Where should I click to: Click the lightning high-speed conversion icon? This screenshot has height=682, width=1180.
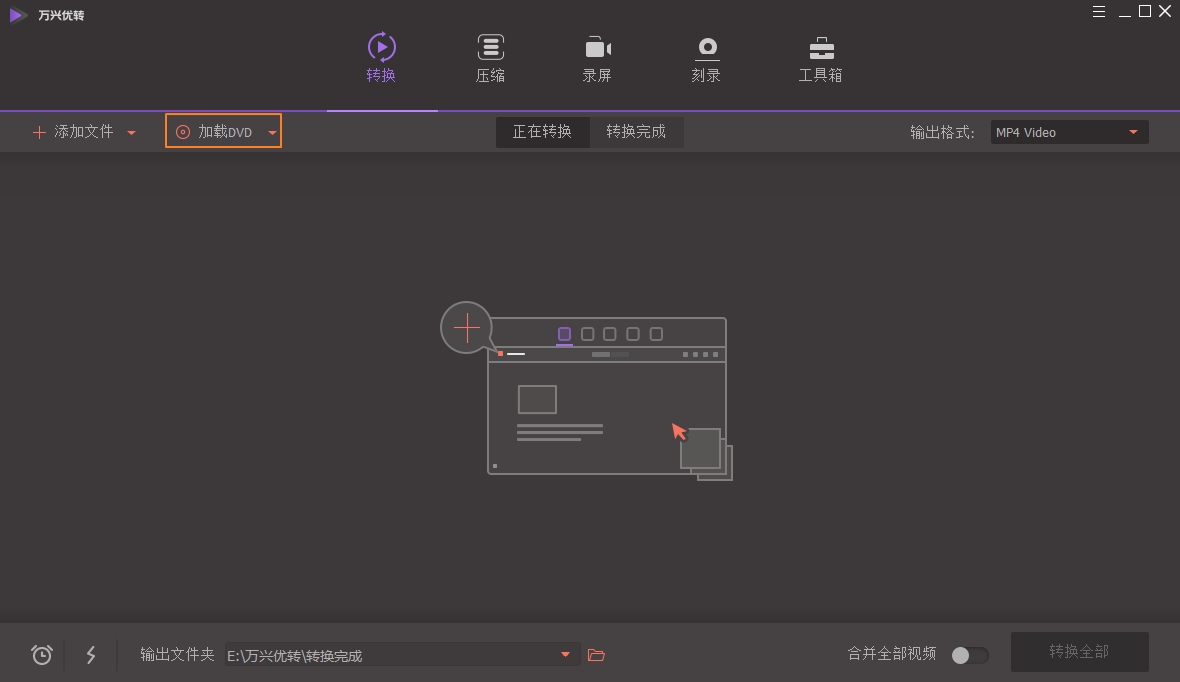click(x=91, y=654)
